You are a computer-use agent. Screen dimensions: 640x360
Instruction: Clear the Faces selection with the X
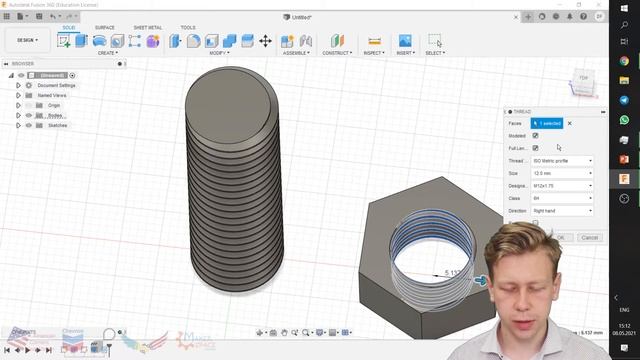570,123
